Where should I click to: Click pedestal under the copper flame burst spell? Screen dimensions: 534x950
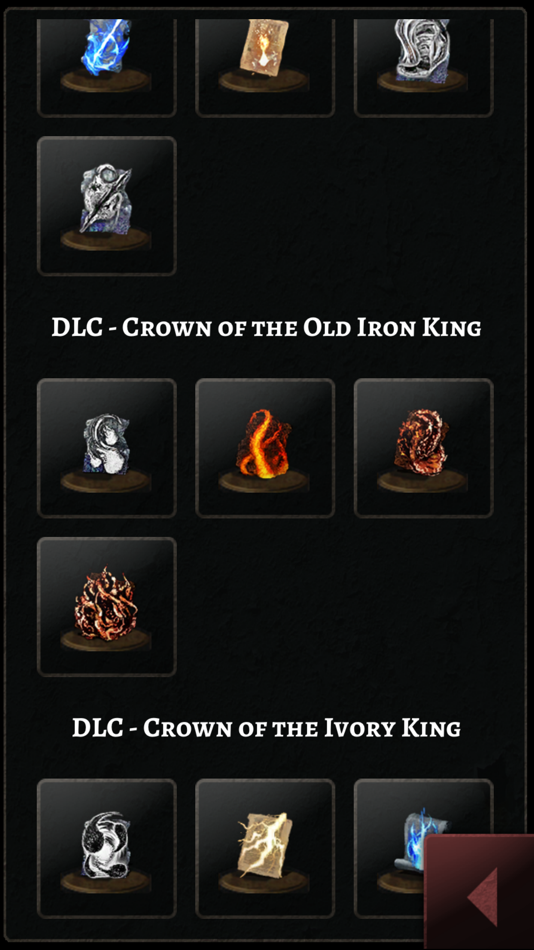coord(105,640)
